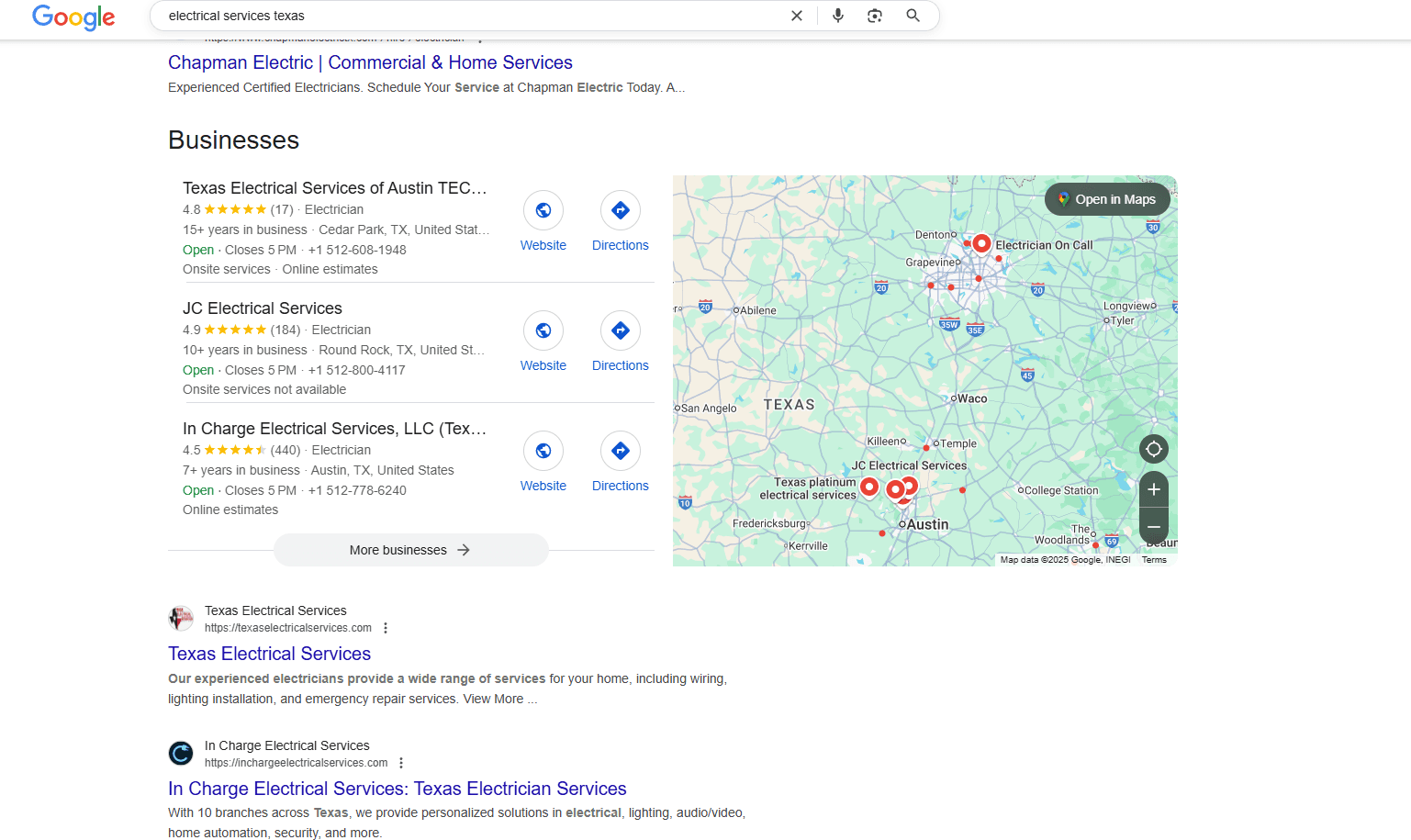Select Electrician On Call map pin
The image size is (1411, 840).
(981, 243)
